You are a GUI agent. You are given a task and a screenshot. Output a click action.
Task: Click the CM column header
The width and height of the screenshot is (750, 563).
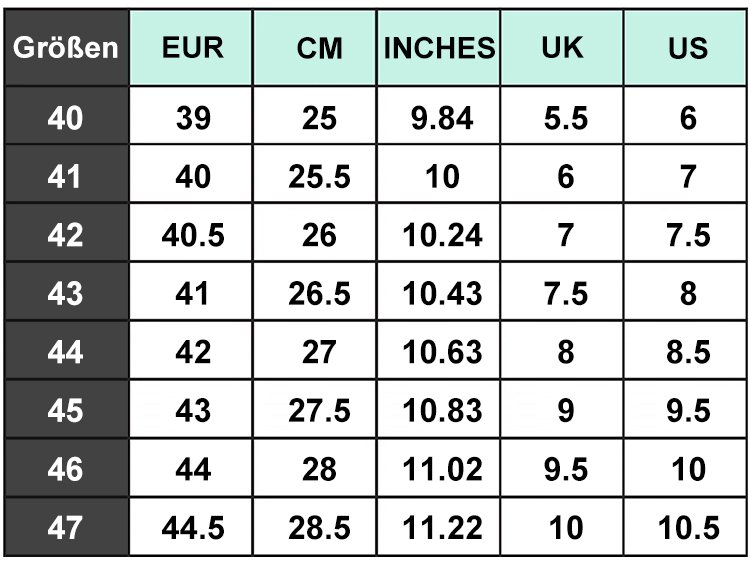pos(315,47)
